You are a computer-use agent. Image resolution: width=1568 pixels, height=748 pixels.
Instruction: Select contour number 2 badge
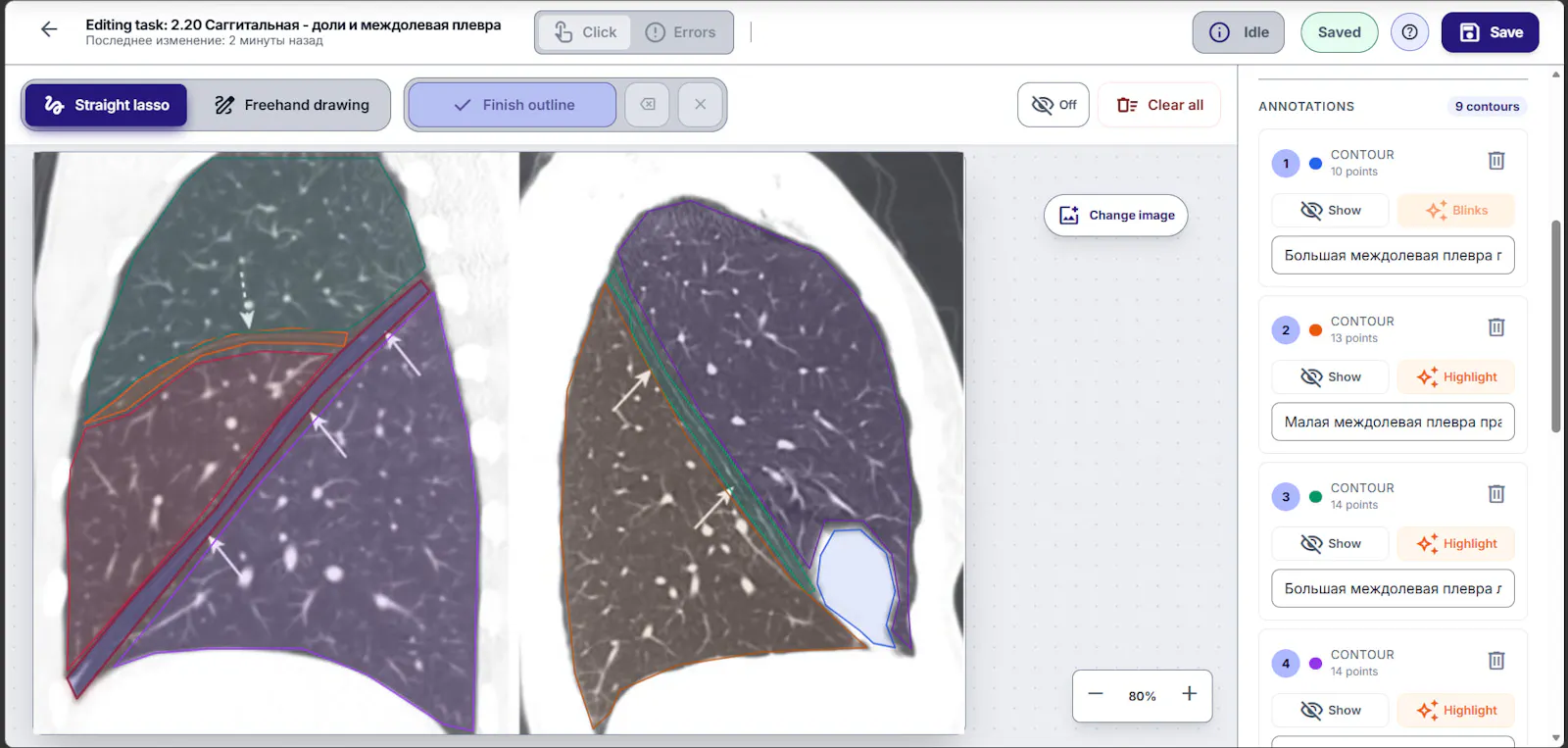1286,330
